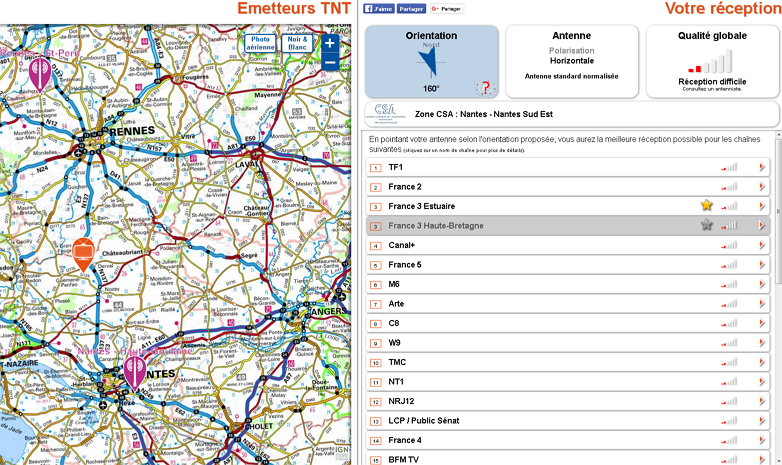This screenshot has width=782, height=465.
Task: Open the orientation help question mark icon
Action: [x=485, y=88]
